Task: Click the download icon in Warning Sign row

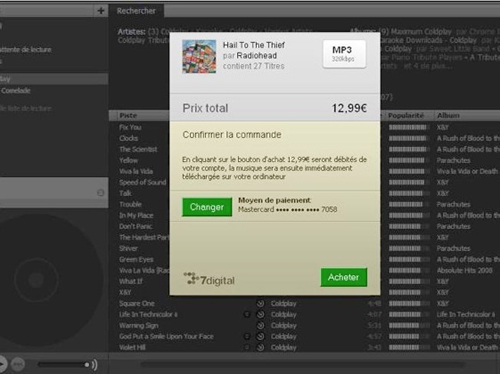Action: pos(260,325)
